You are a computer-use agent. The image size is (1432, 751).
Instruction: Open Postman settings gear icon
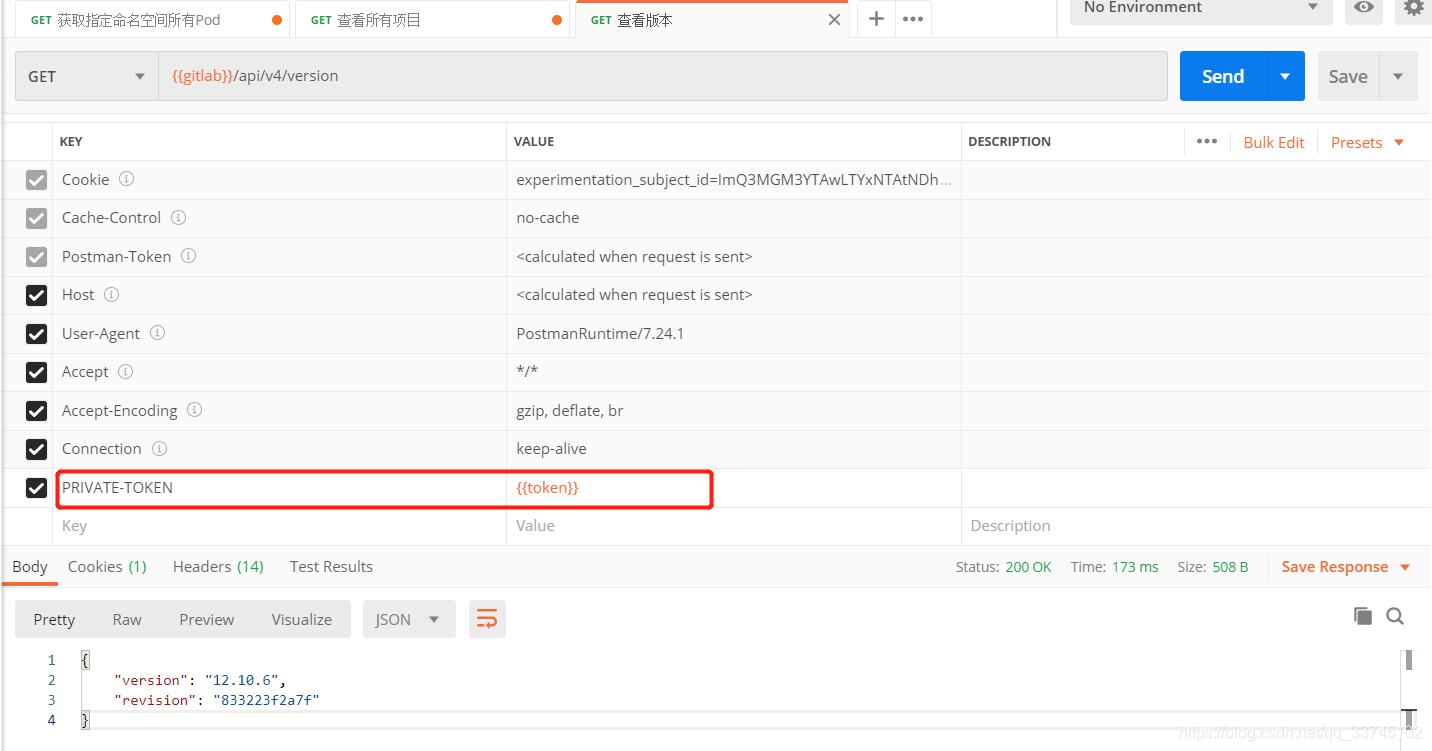pos(1414,9)
